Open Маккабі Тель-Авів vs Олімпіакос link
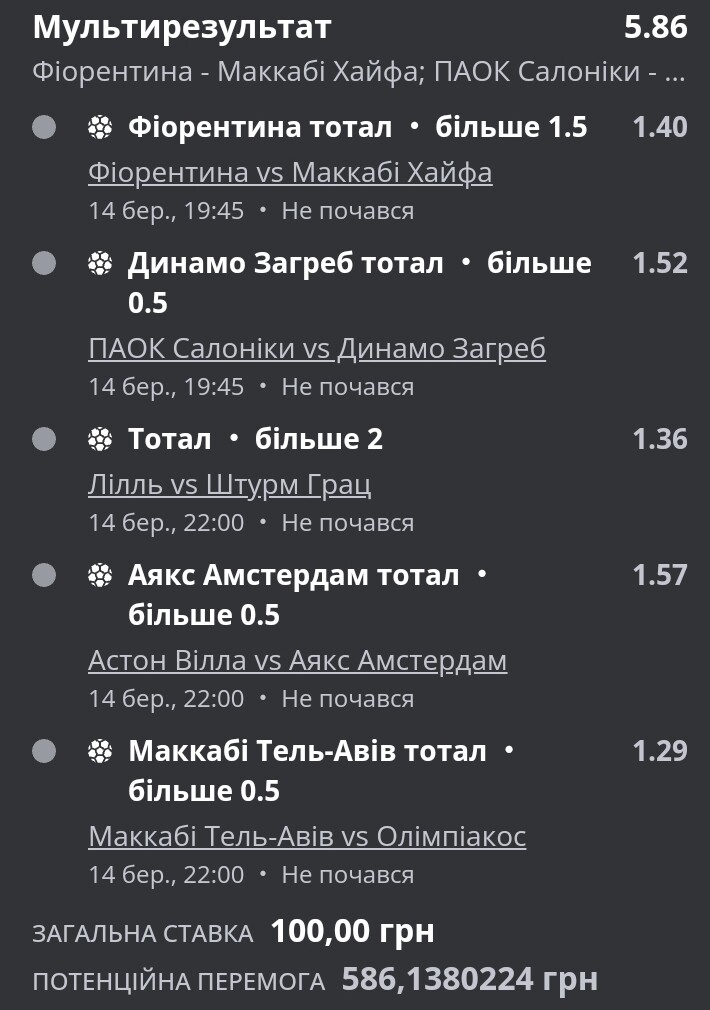Image resolution: width=710 pixels, height=1010 pixels. tap(307, 836)
